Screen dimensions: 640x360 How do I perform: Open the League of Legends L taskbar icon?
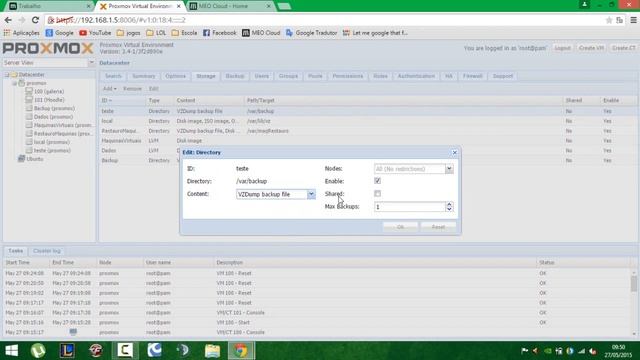tap(67, 351)
